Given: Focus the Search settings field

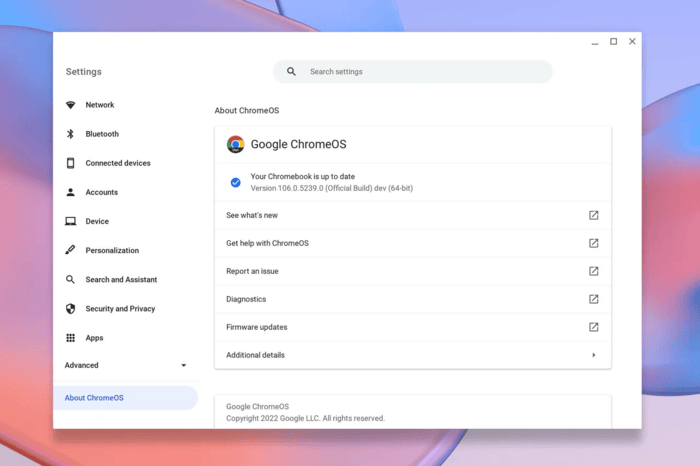Looking at the screenshot, I should click(413, 71).
